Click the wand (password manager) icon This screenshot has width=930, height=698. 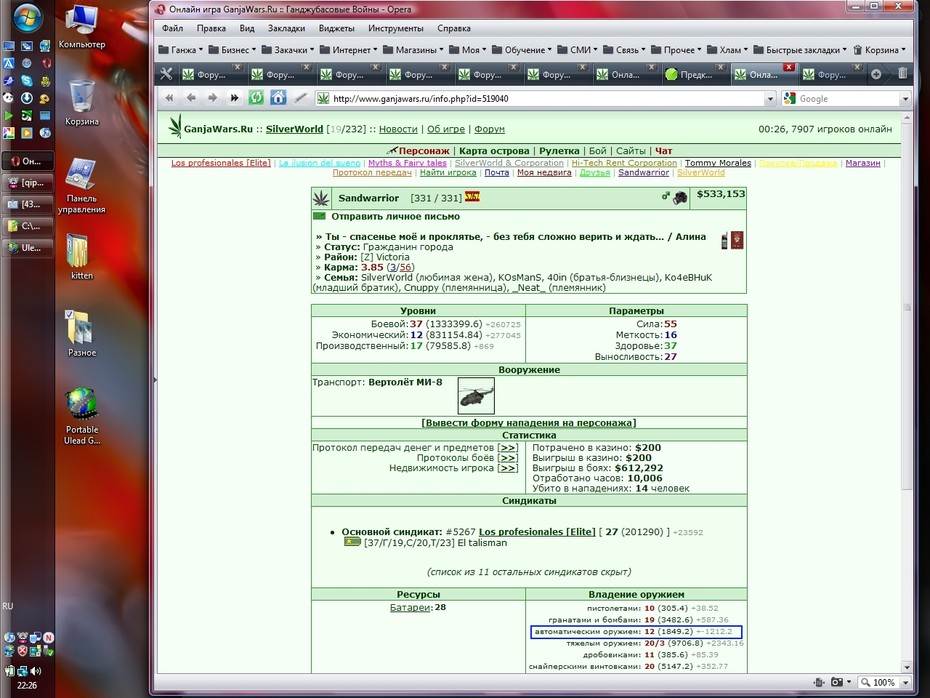pos(300,98)
